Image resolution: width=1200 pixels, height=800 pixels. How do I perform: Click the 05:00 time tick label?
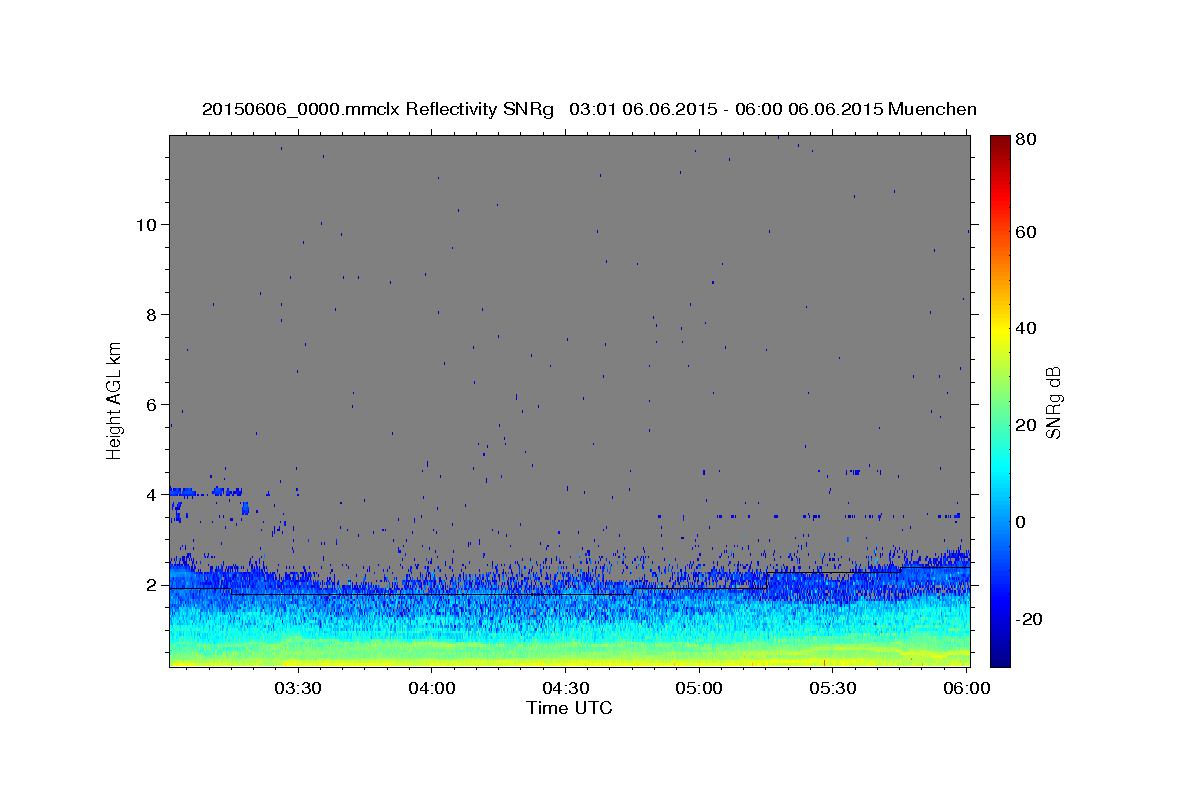pos(699,688)
